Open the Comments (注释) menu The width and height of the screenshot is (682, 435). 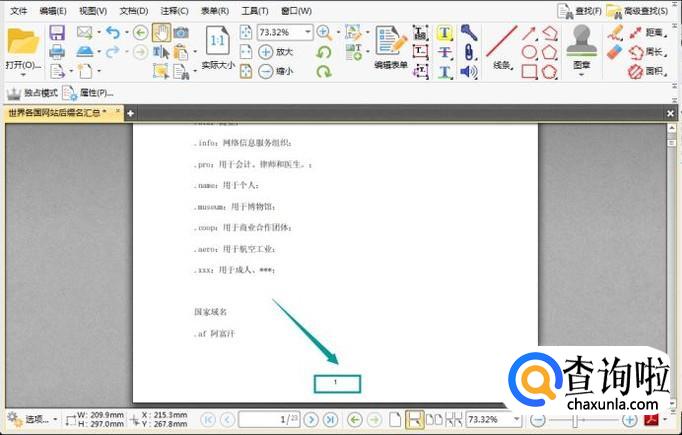[x=174, y=11]
